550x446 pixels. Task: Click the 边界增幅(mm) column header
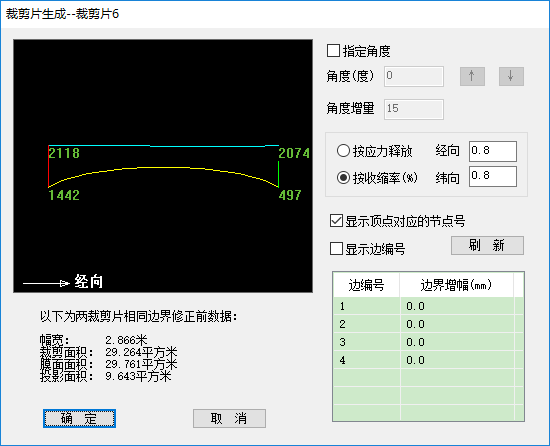pos(456,285)
